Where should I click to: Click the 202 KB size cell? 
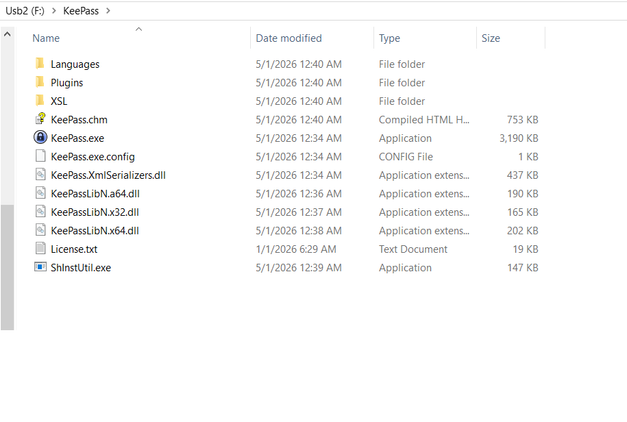tap(523, 230)
